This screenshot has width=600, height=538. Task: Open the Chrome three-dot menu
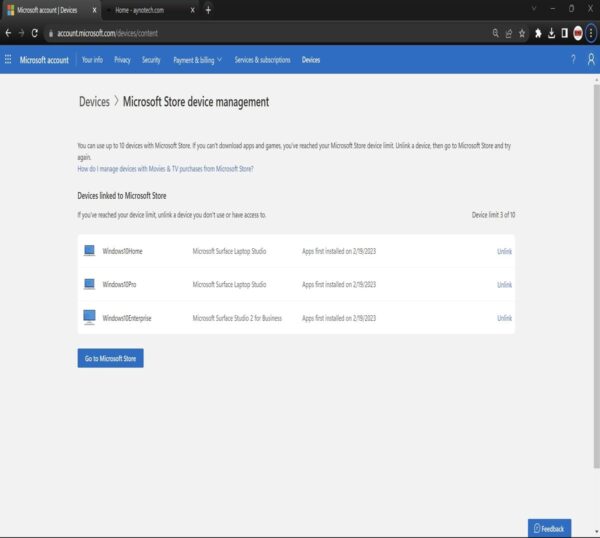click(591, 33)
